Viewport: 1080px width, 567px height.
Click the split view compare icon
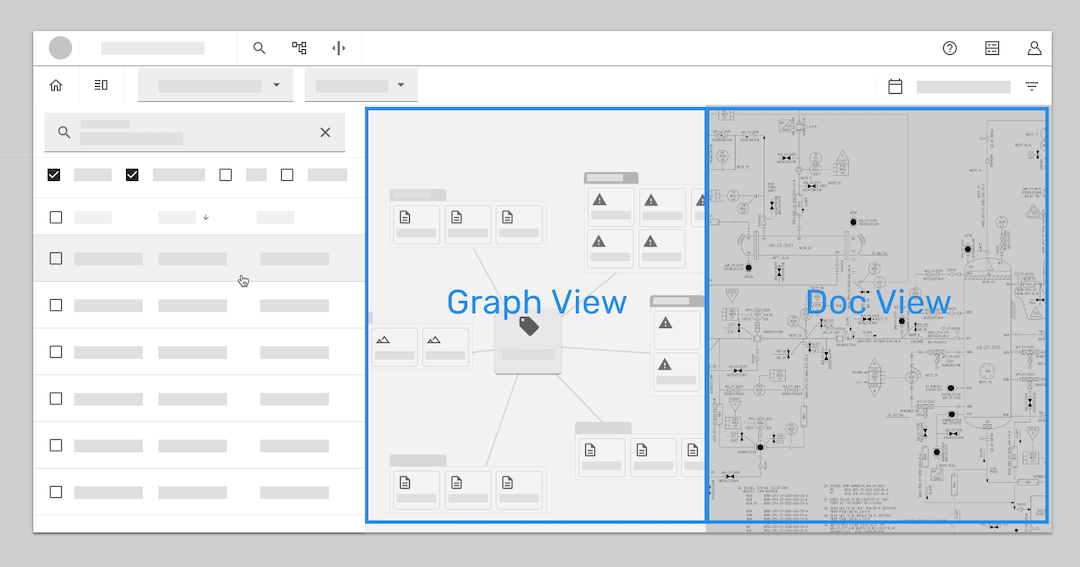(339, 48)
